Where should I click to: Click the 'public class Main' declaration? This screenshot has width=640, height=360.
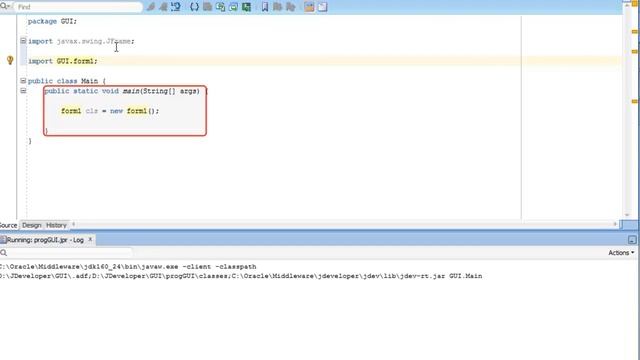click(63, 81)
